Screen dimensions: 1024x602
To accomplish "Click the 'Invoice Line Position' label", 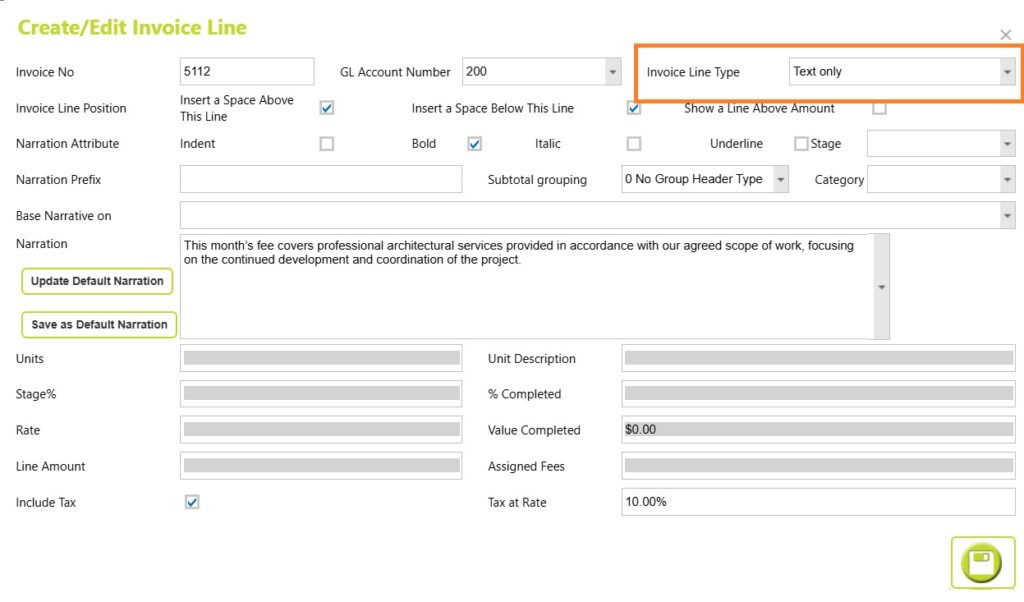I will 71,108.
